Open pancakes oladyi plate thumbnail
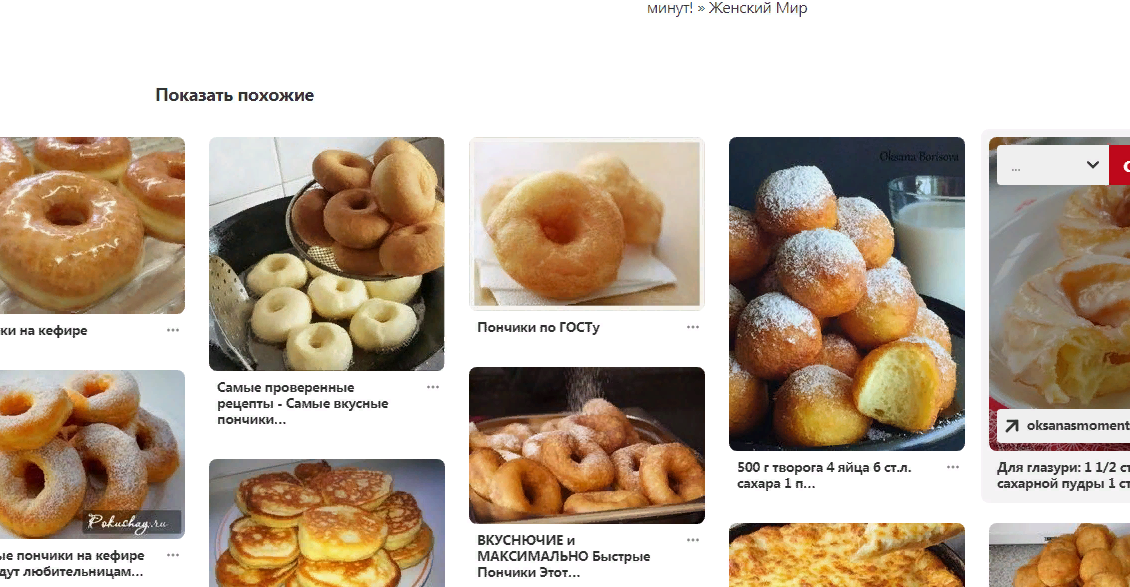The height and width of the screenshot is (587, 1130). [326, 523]
